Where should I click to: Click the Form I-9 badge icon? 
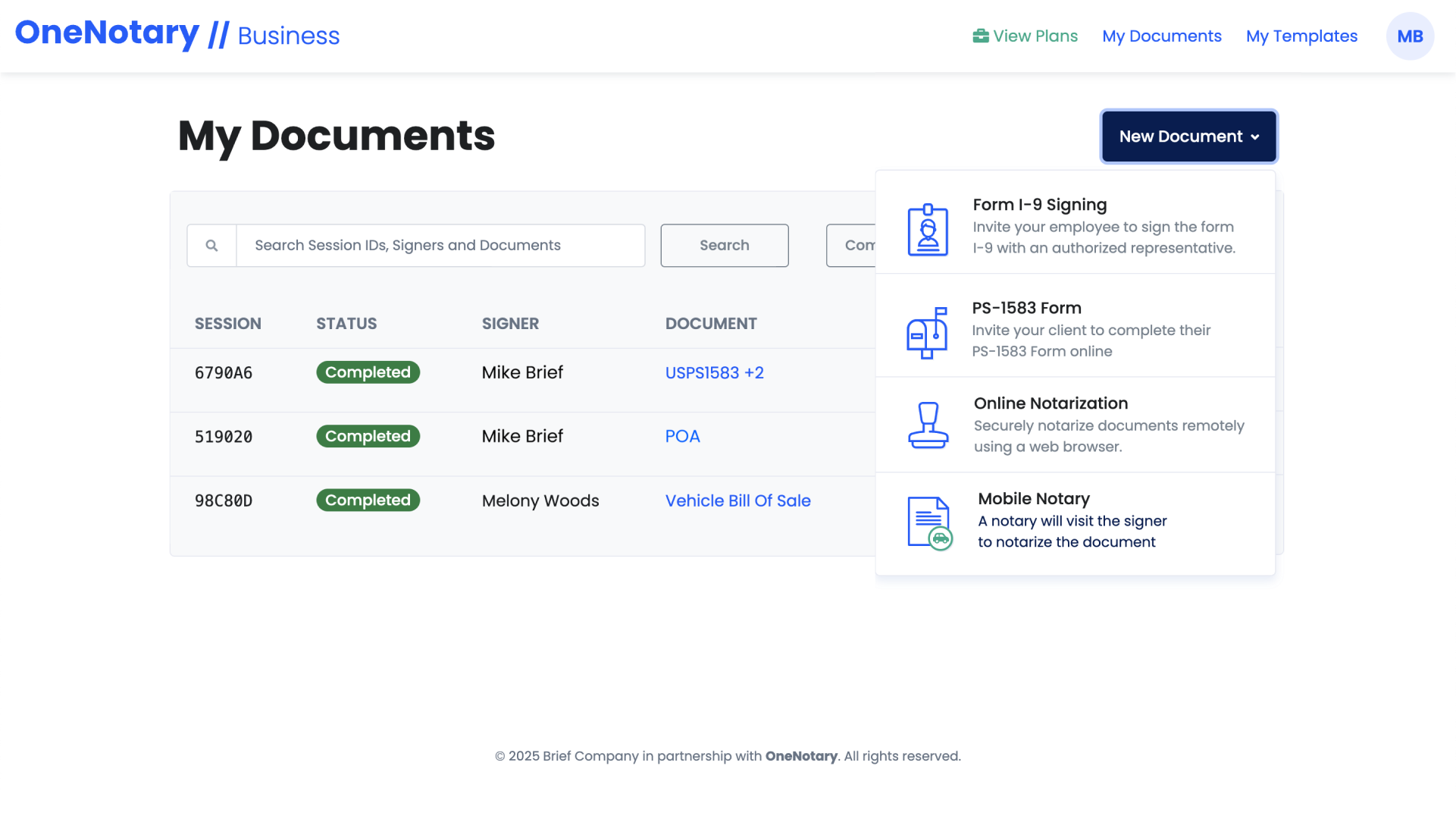(x=928, y=230)
